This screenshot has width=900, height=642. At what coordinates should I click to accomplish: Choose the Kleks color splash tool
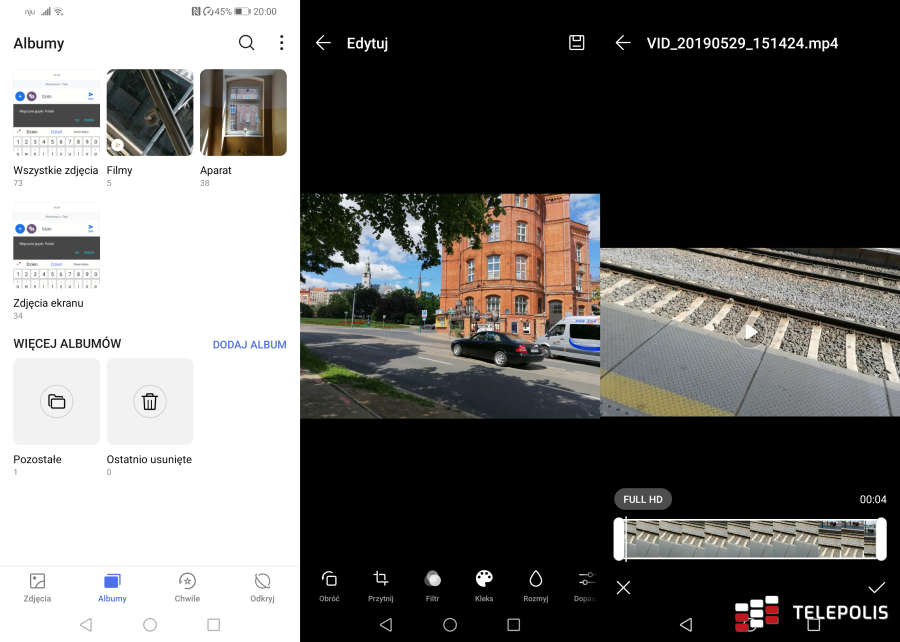484,585
